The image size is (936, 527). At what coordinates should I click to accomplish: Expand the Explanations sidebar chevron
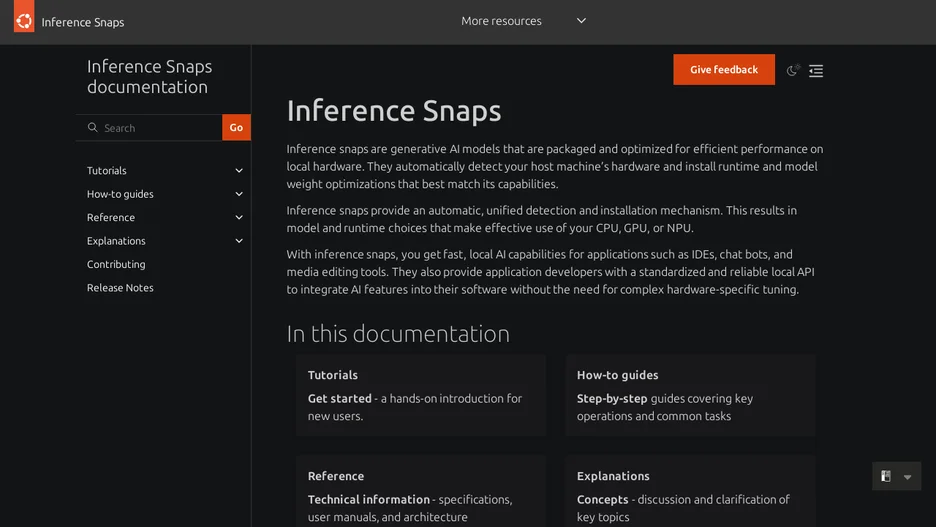[239, 241]
